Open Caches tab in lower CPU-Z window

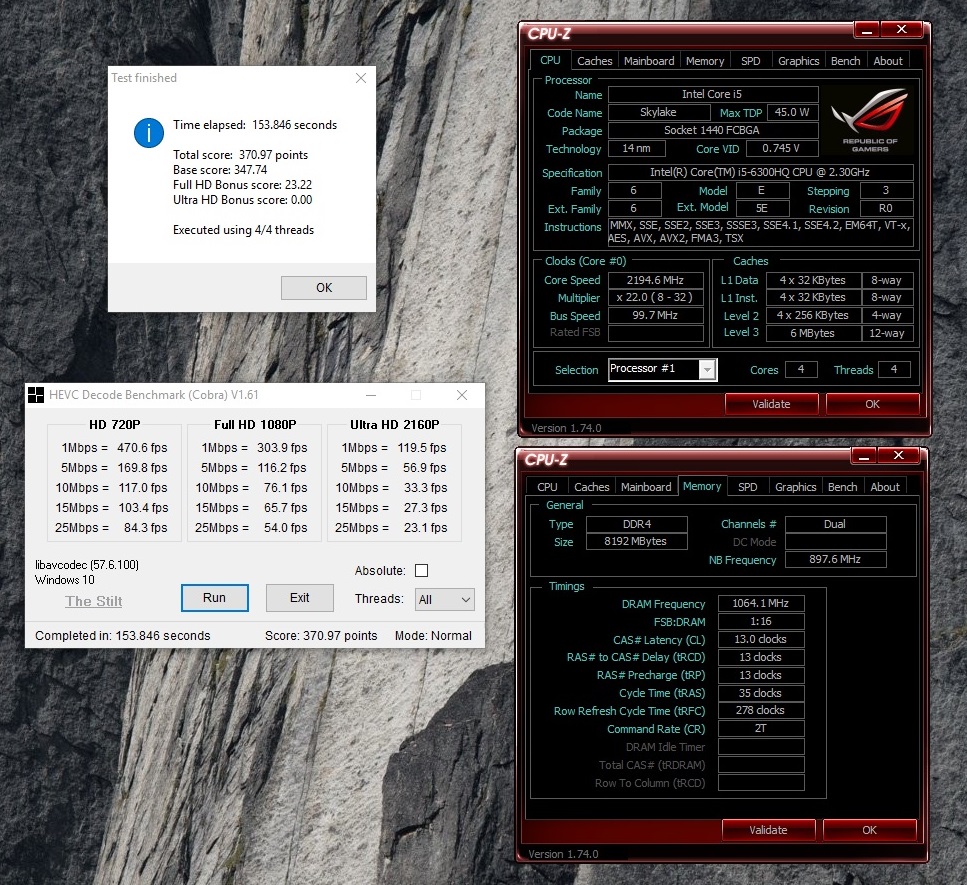[x=591, y=487]
